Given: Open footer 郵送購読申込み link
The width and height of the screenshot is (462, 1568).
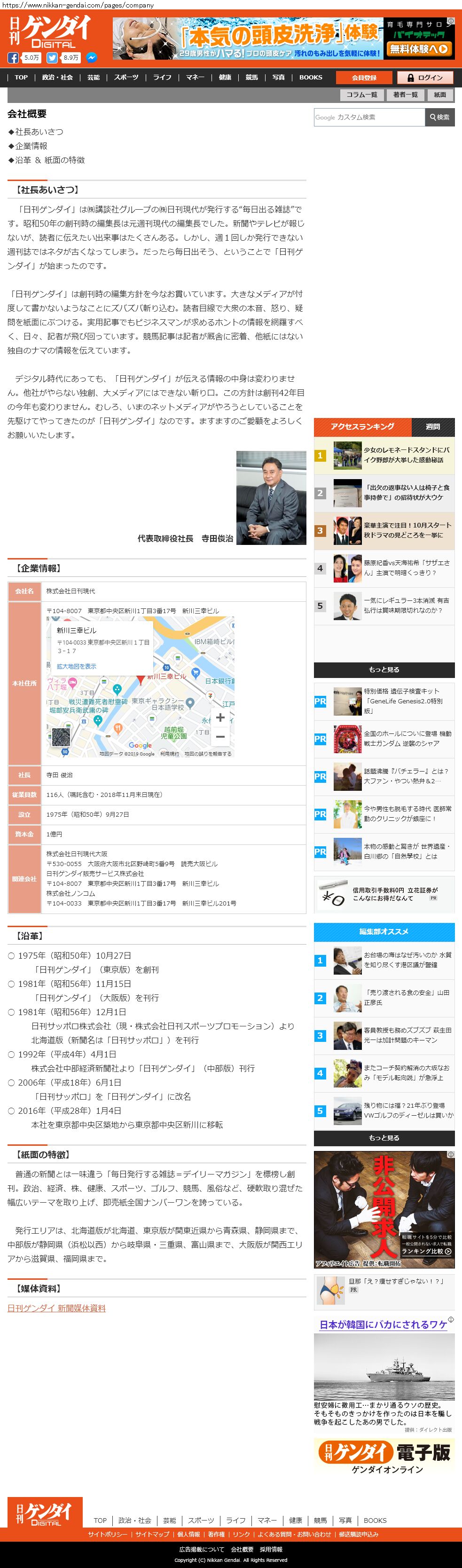Looking at the screenshot, I should (359, 1535).
